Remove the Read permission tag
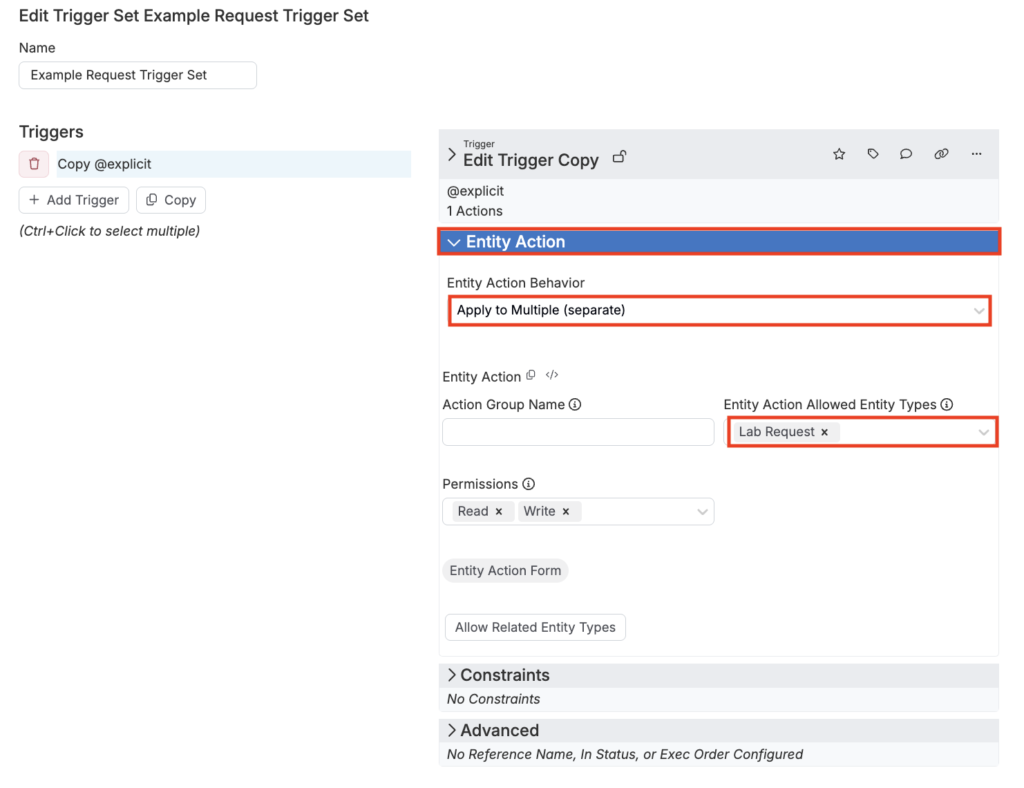1024x788 pixels. (x=499, y=512)
